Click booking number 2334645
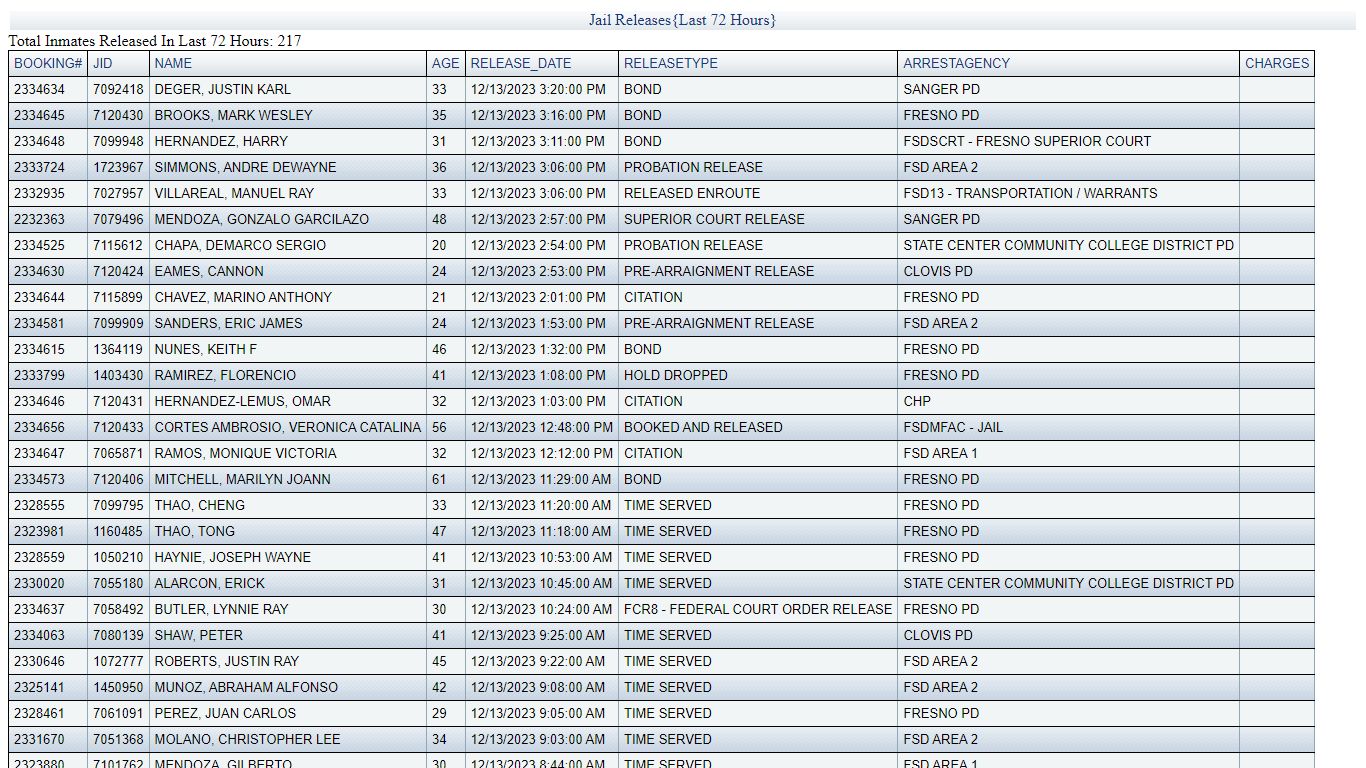 point(39,115)
